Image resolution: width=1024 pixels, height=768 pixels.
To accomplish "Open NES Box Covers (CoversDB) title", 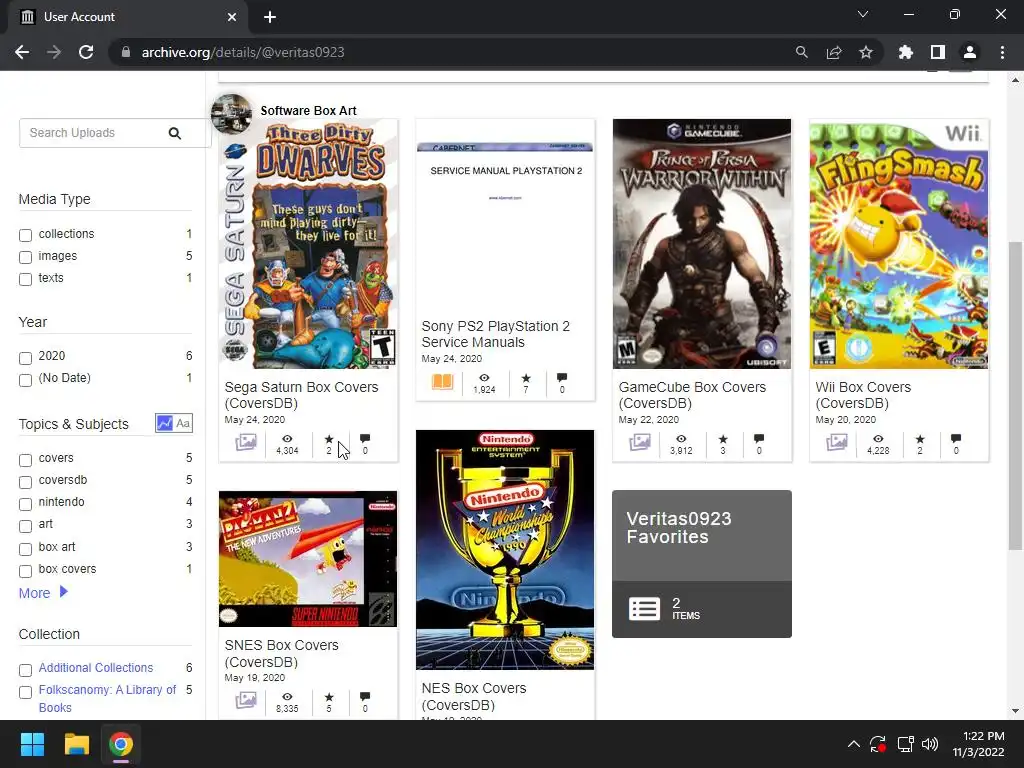I will coord(473,696).
